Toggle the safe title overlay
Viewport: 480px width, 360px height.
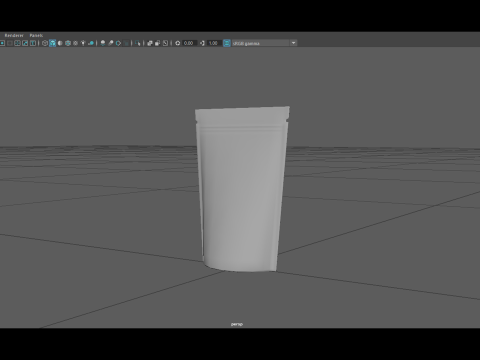33,43
